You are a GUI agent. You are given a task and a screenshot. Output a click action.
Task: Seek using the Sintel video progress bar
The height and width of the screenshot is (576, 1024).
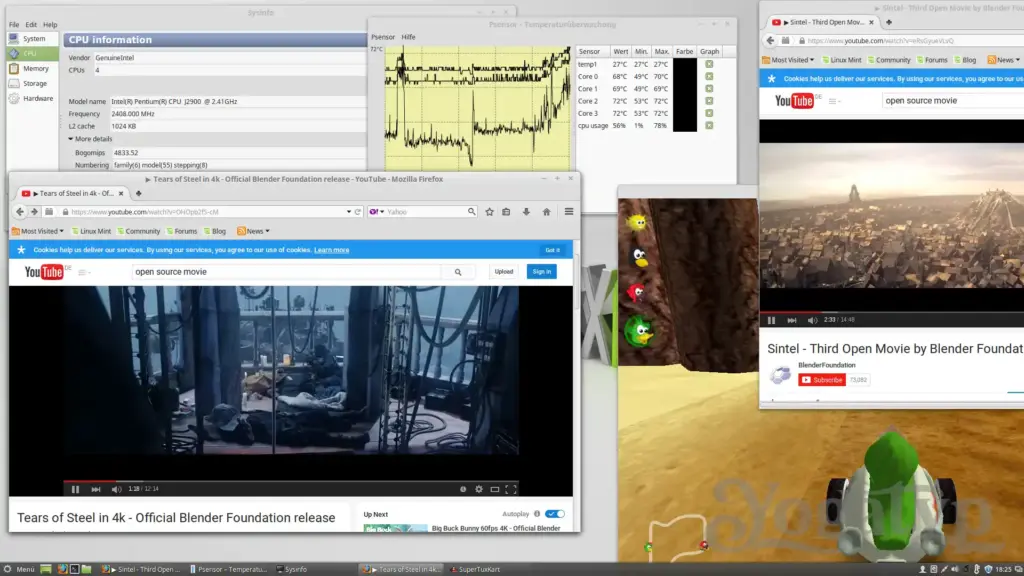[x=891, y=312]
